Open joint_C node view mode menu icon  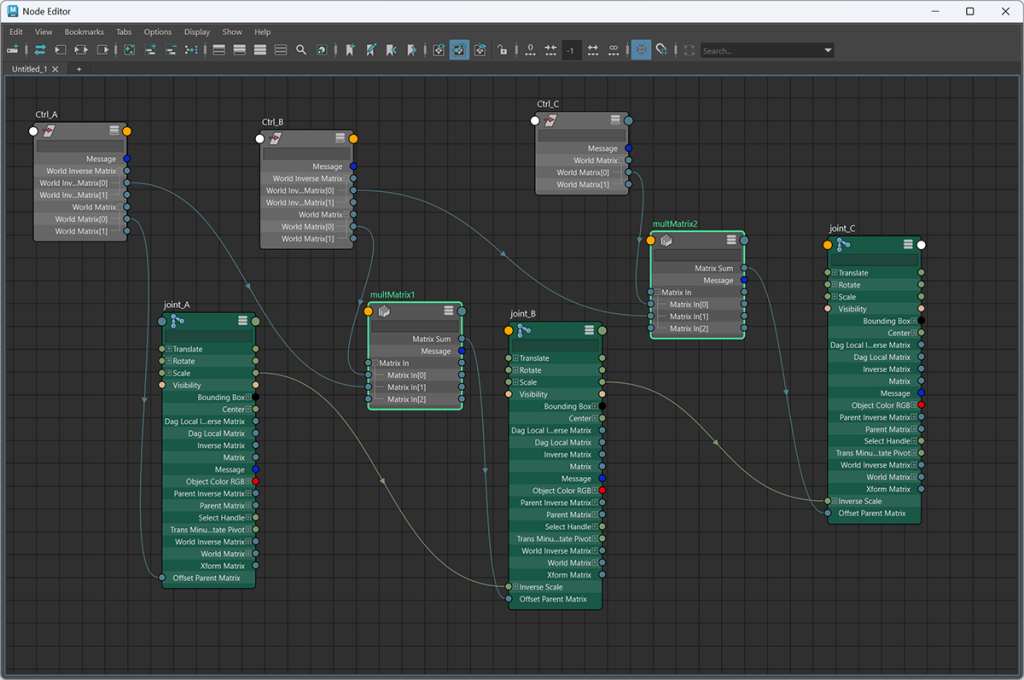click(908, 244)
